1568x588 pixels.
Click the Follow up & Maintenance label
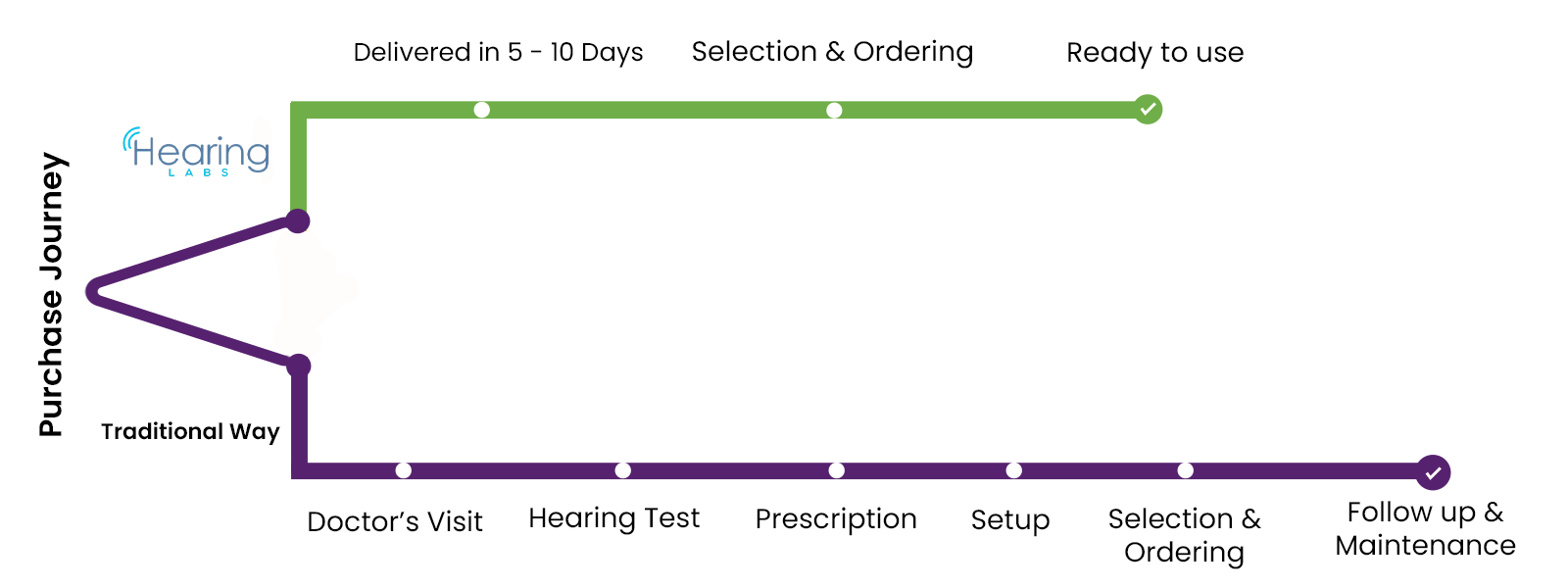click(1426, 528)
